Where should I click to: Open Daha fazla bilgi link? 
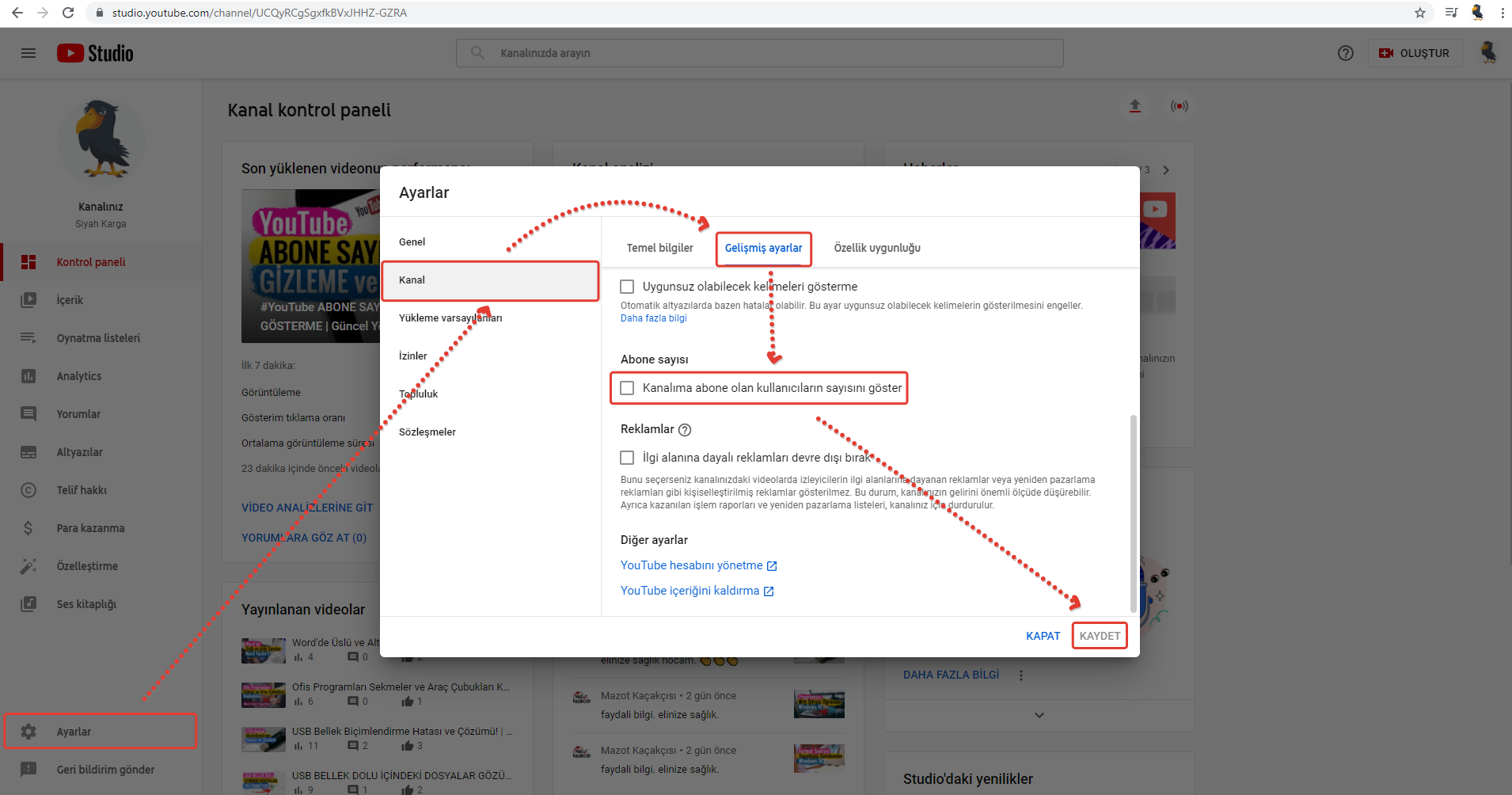tap(654, 318)
